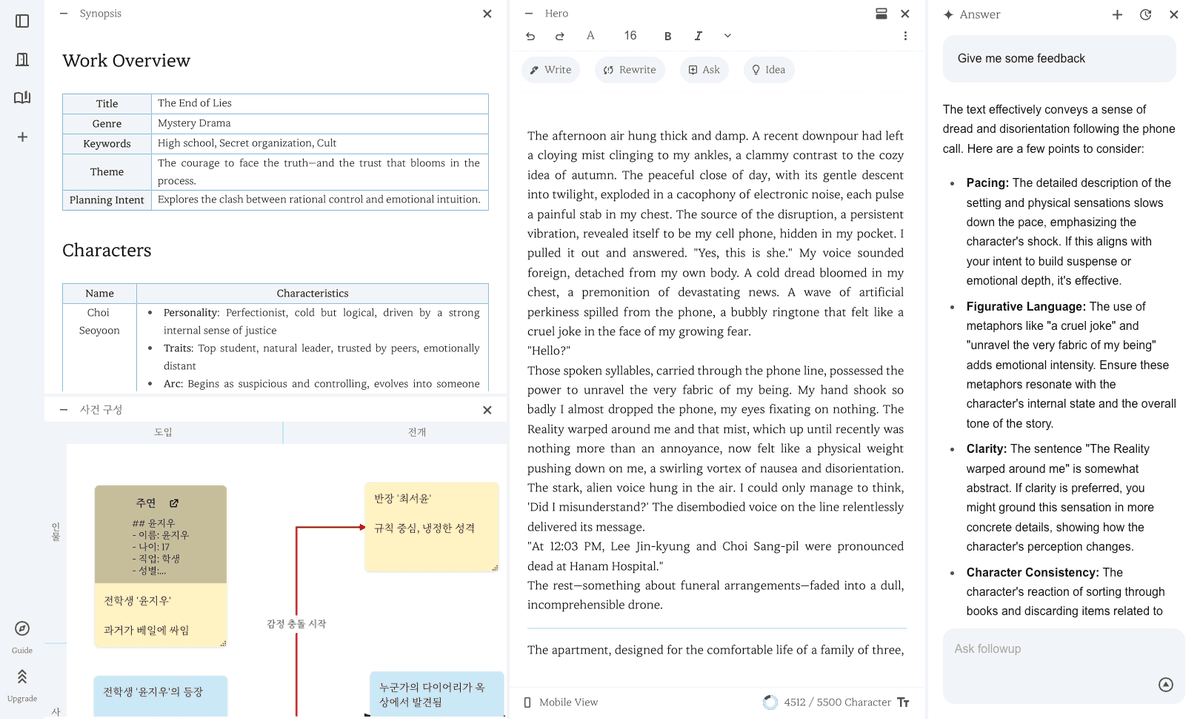
Task: Close the Answer panel
Action: (1174, 15)
